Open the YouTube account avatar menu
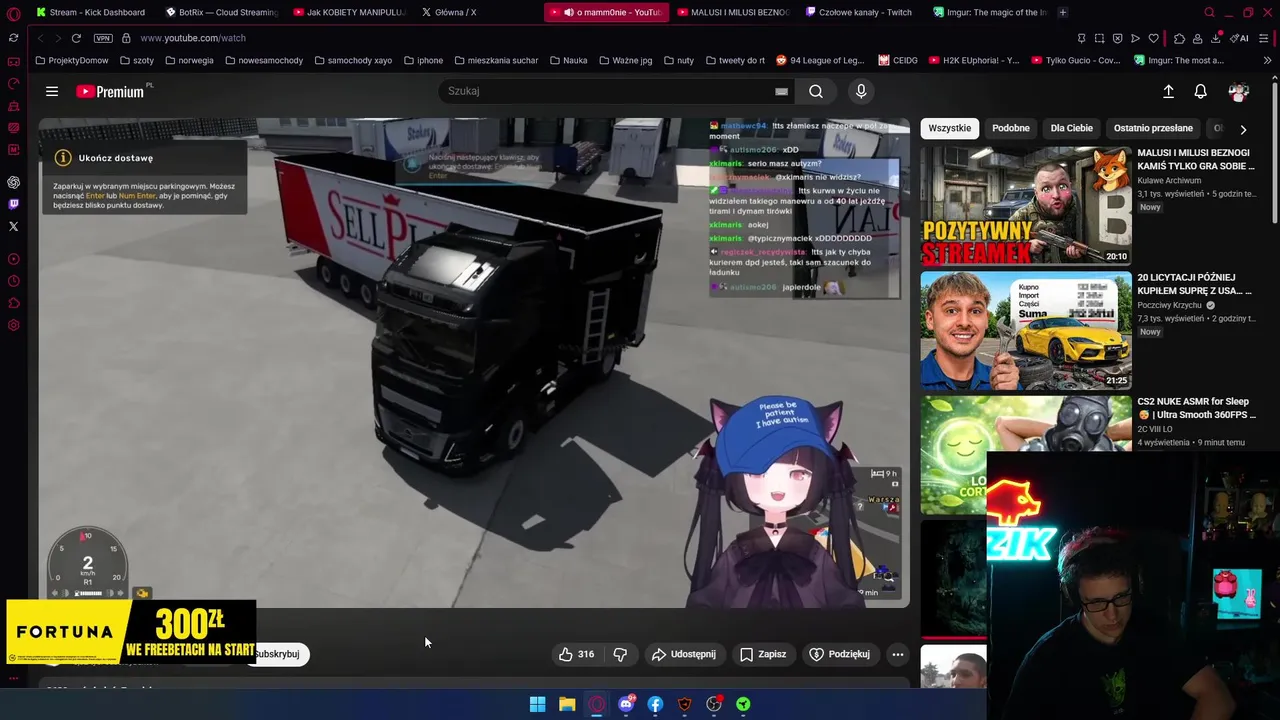1280x720 pixels. pos(1239,91)
